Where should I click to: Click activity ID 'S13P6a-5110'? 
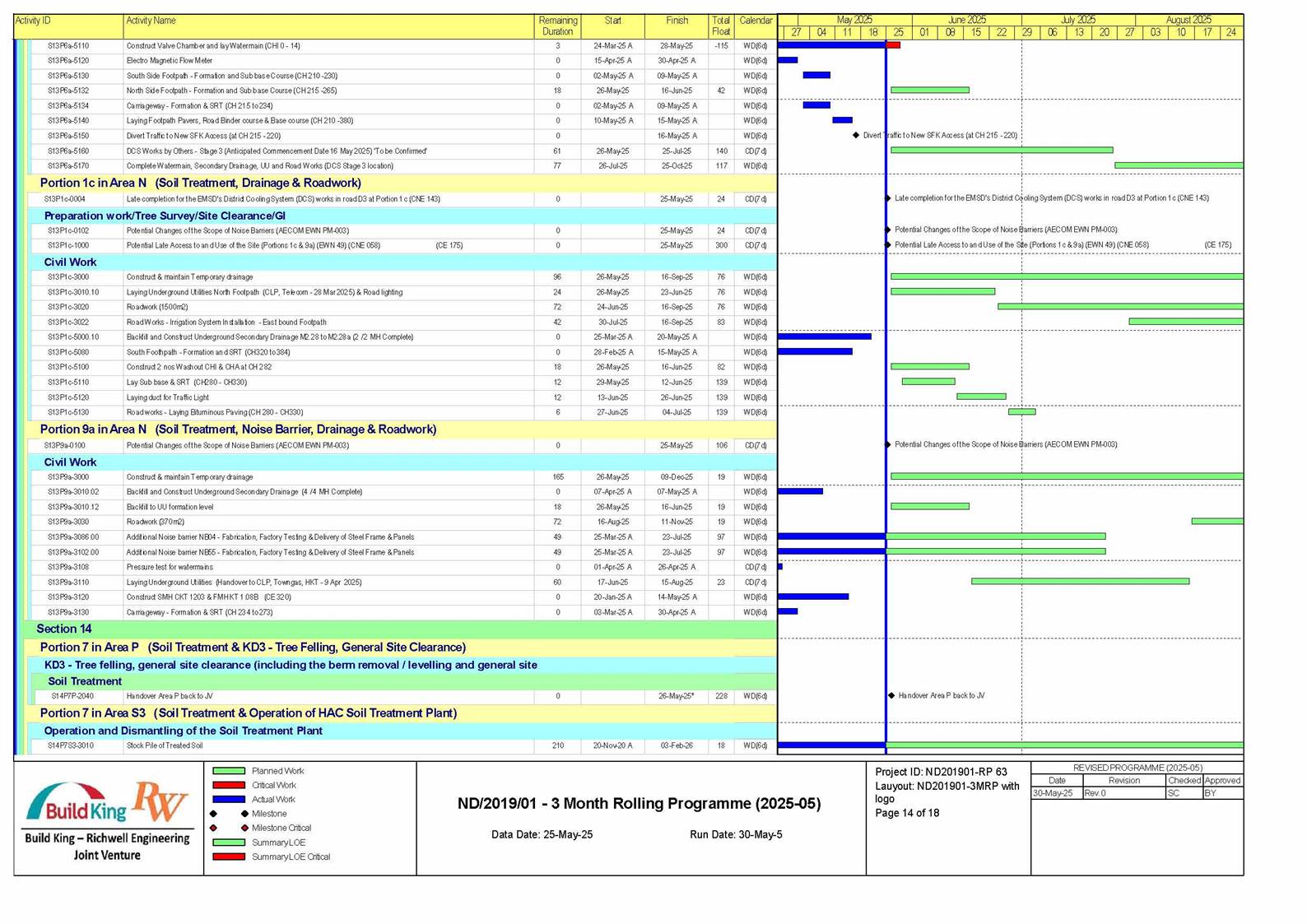pos(68,46)
